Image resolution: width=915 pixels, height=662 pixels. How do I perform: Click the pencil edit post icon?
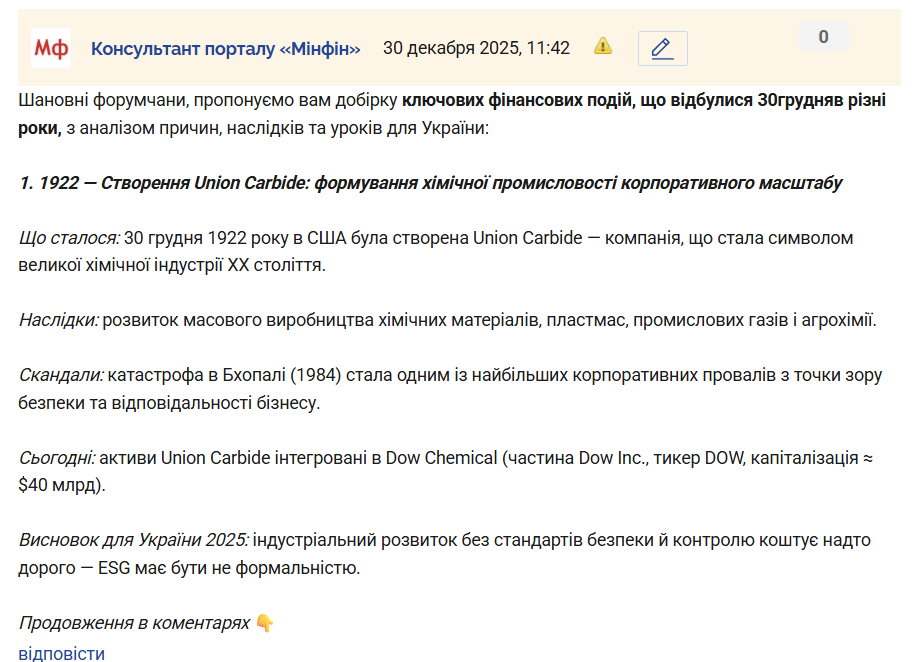[661, 48]
